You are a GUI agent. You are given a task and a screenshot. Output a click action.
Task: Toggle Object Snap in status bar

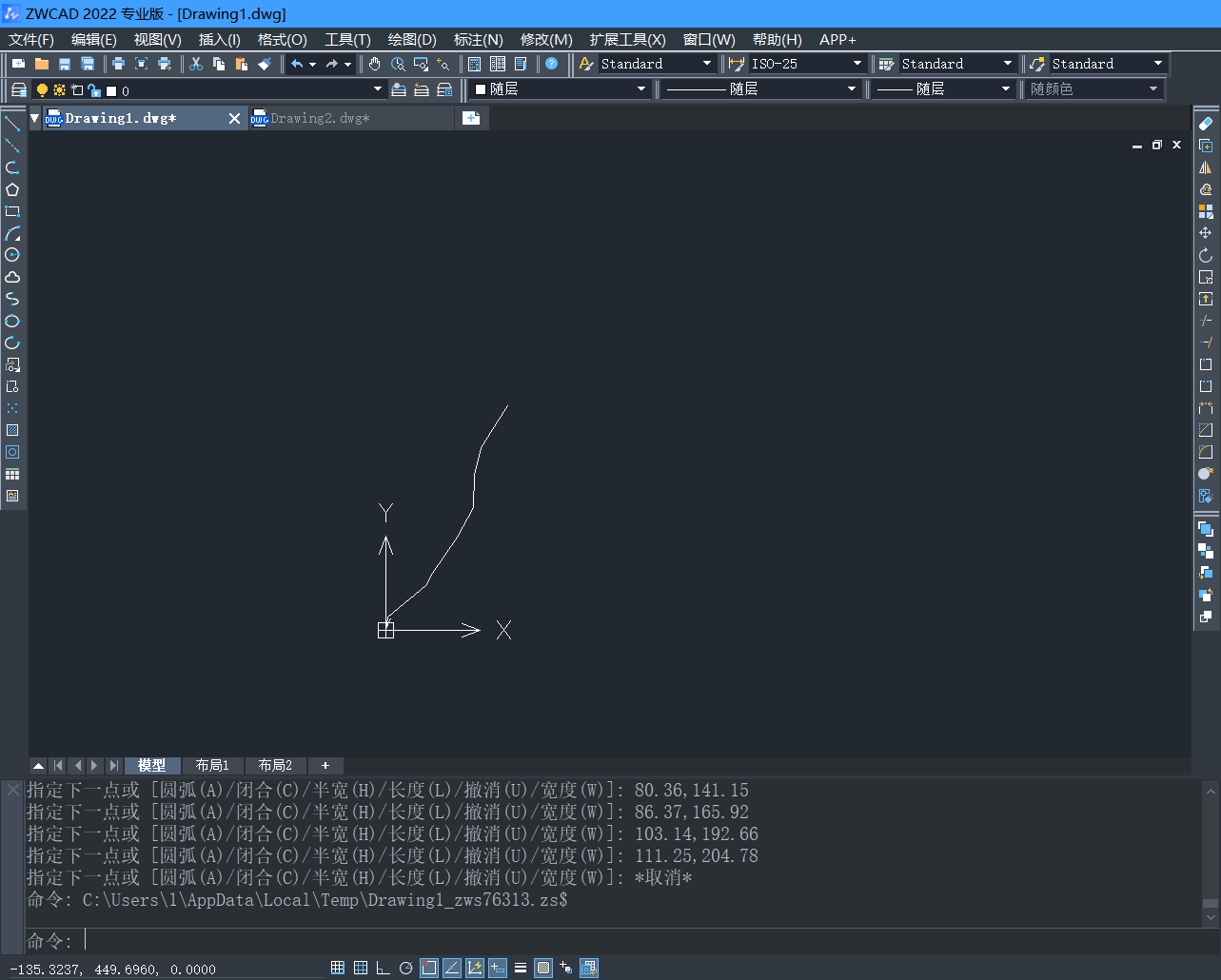point(429,968)
